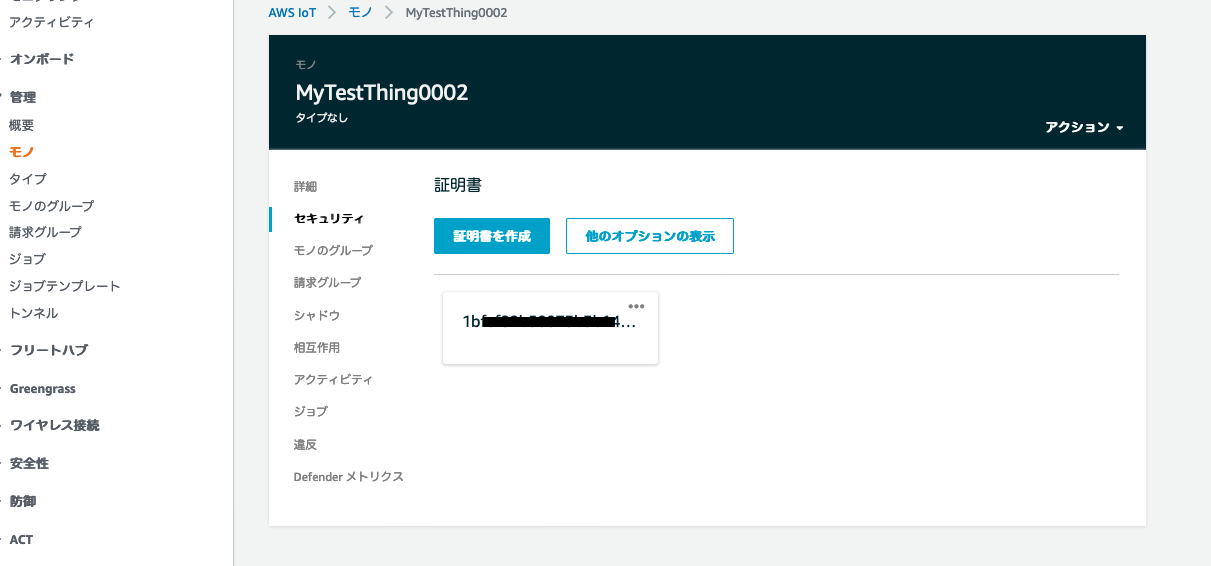Go to モノ breadcrumb link
This screenshot has height=566, width=1211.
(x=360, y=13)
